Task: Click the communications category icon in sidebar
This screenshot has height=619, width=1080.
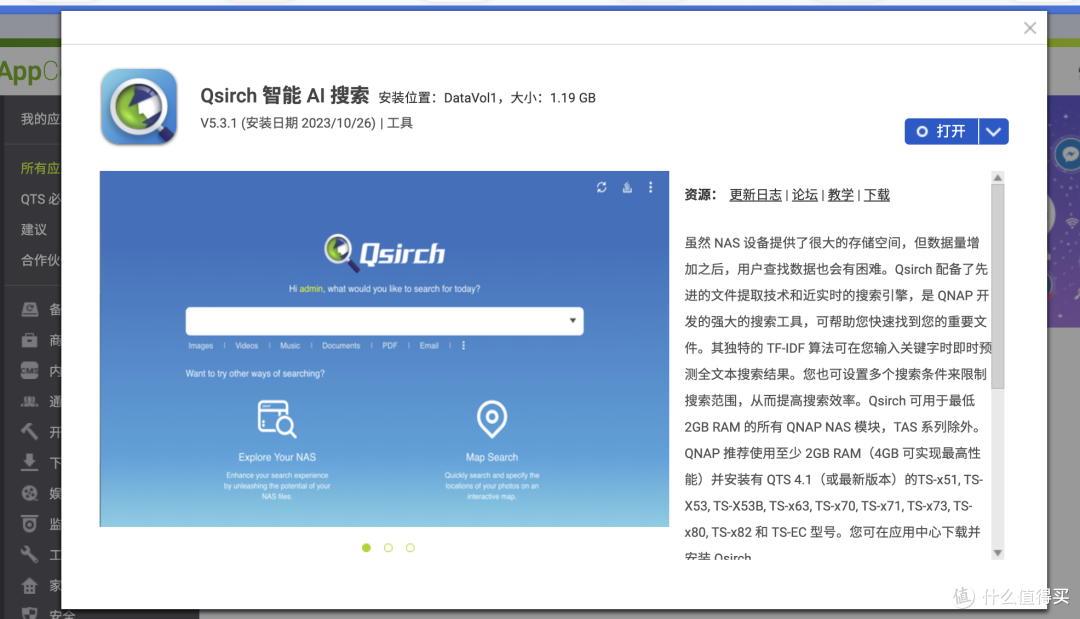Action: pyautogui.click(x=30, y=401)
